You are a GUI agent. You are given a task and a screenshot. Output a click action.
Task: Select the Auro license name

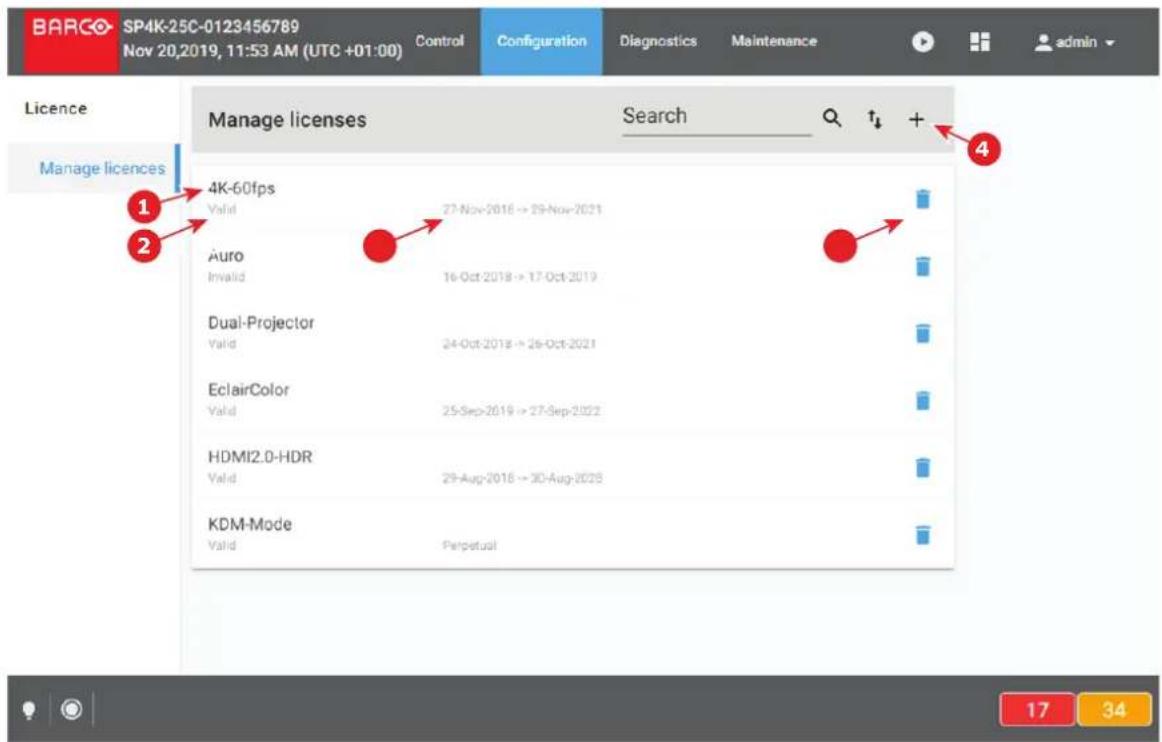[226, 256]
